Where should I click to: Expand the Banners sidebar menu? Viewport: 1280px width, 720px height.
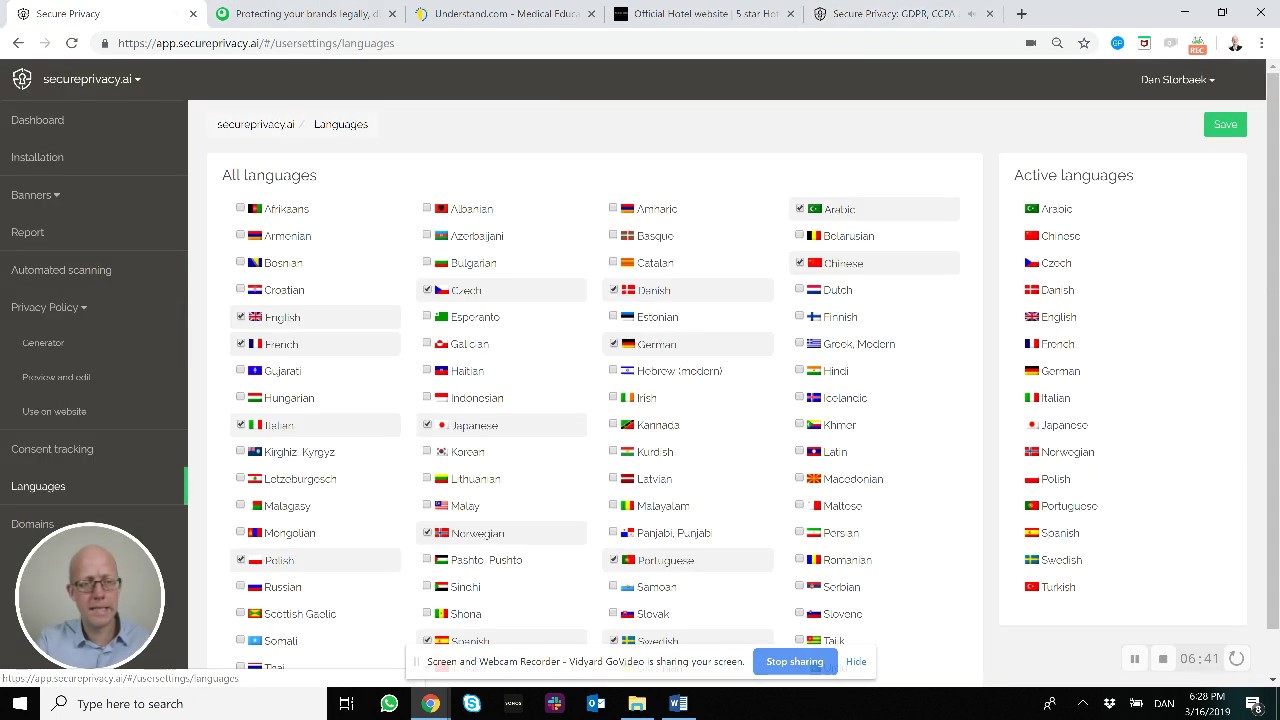pos(35,195)
